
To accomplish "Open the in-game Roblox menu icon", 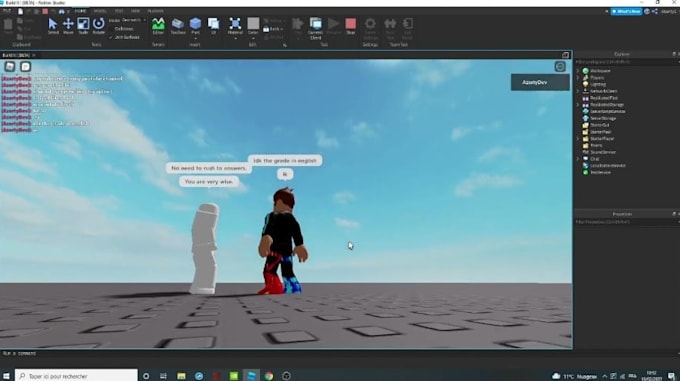I will tap(10, 66).
